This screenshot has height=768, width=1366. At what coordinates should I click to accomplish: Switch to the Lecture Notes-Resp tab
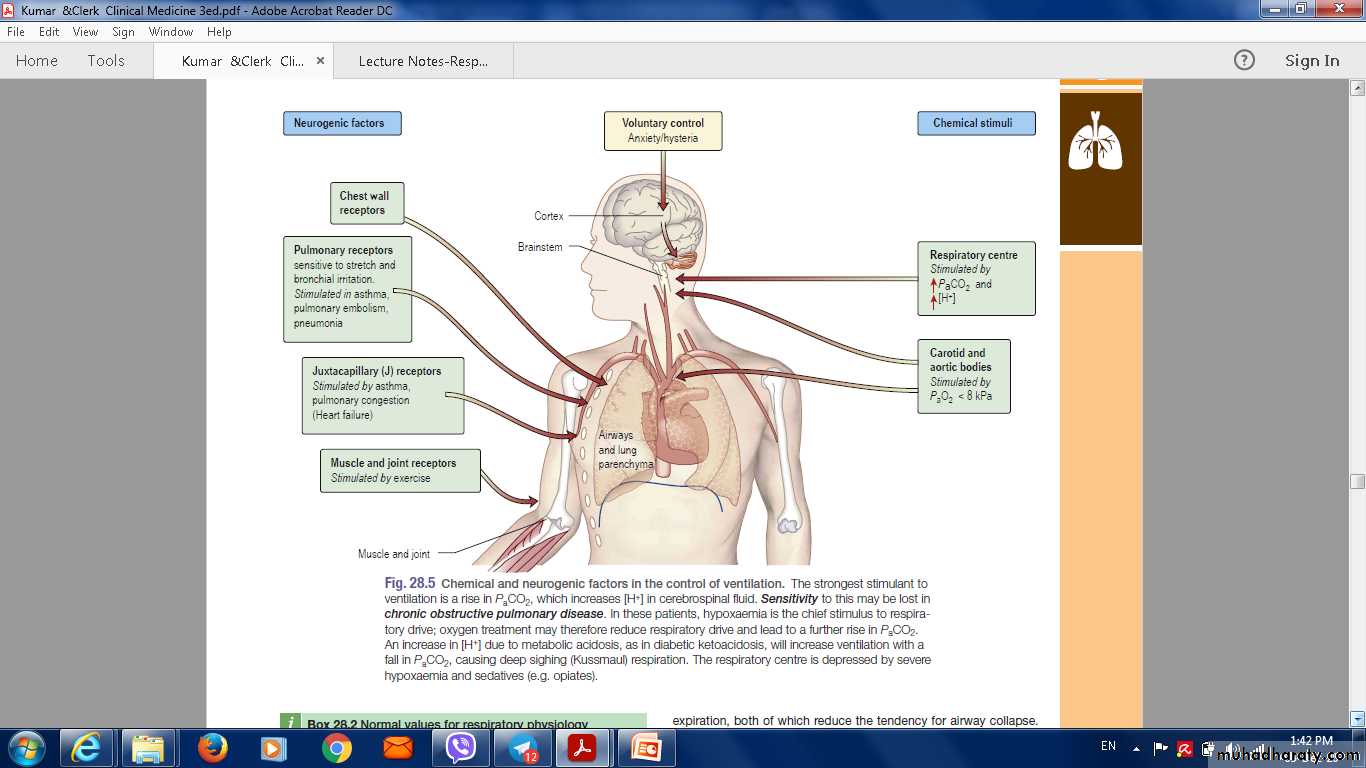(x=423, y=61)
